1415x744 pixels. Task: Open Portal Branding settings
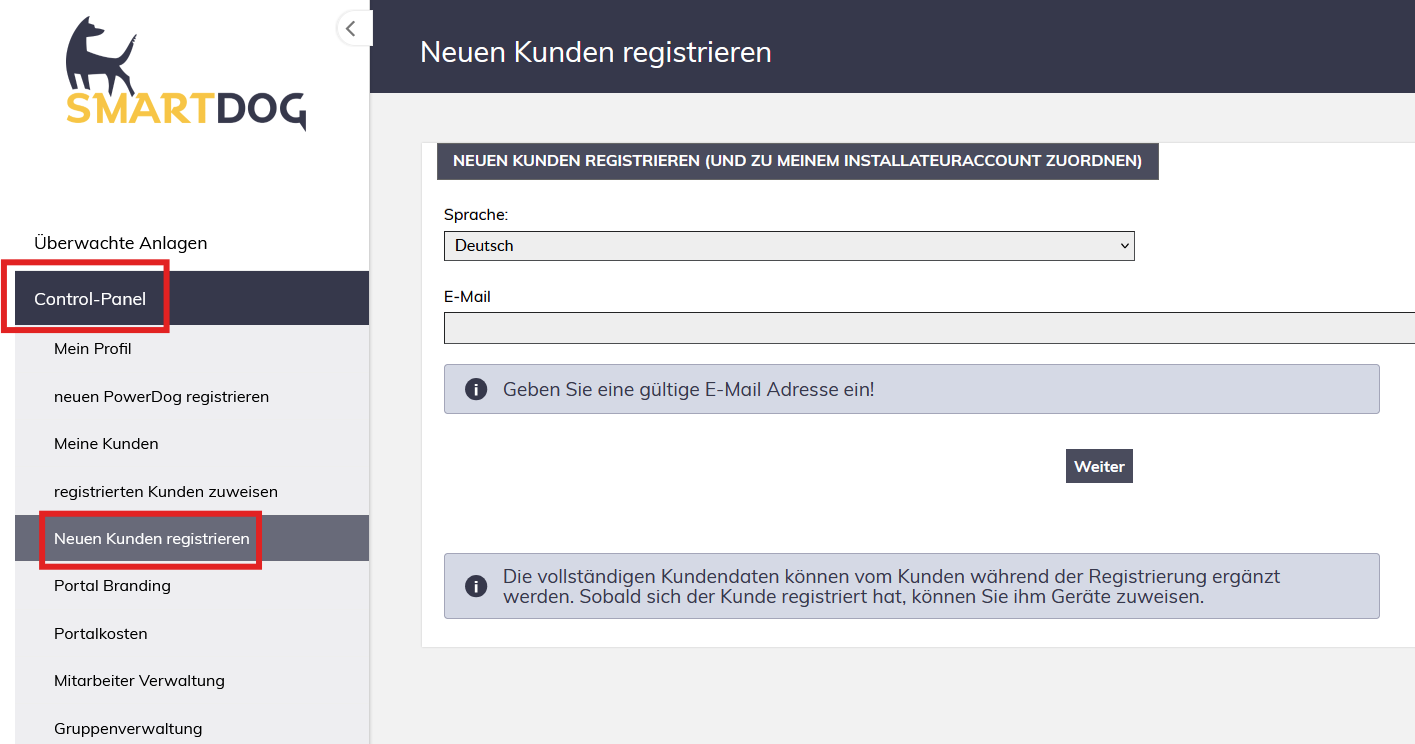point(112,586)
